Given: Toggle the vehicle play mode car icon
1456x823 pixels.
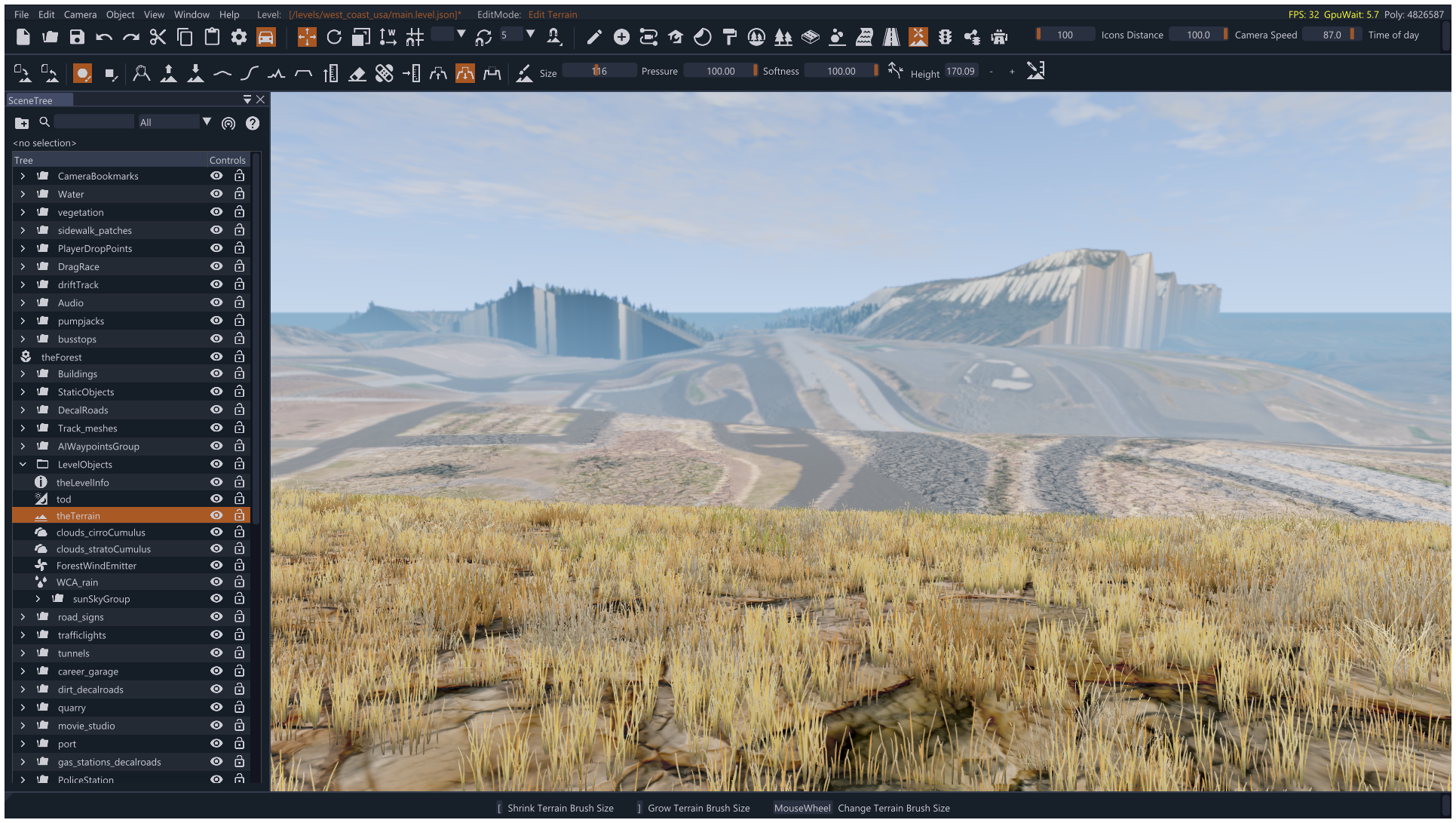Looking at the screenshot, I should [266, 37].
